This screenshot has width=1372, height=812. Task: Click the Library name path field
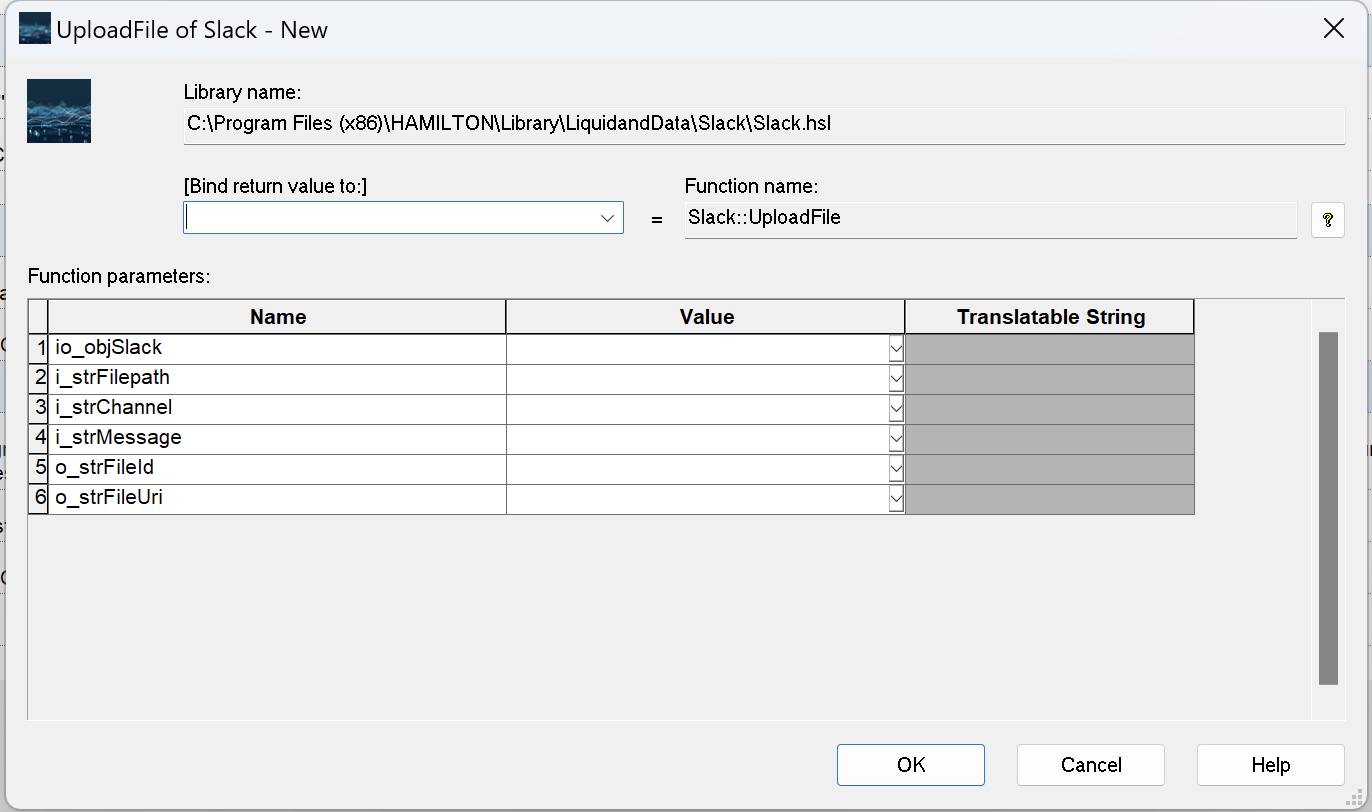(x=764, y=125)
